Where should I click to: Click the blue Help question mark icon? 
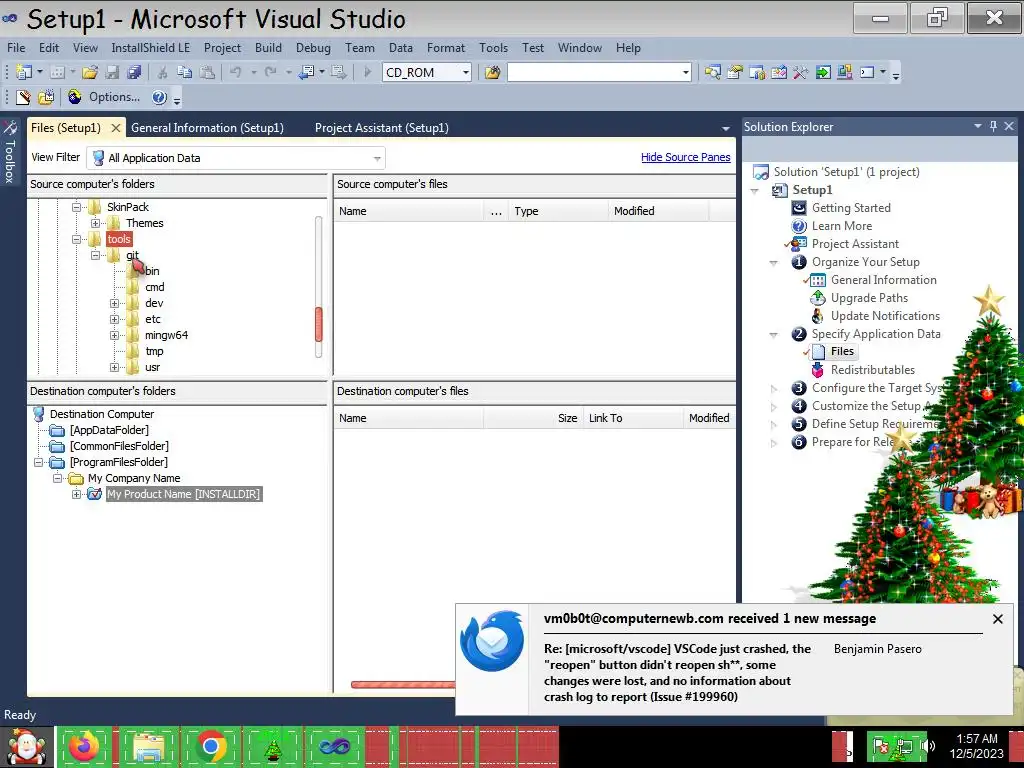(159, 97)
